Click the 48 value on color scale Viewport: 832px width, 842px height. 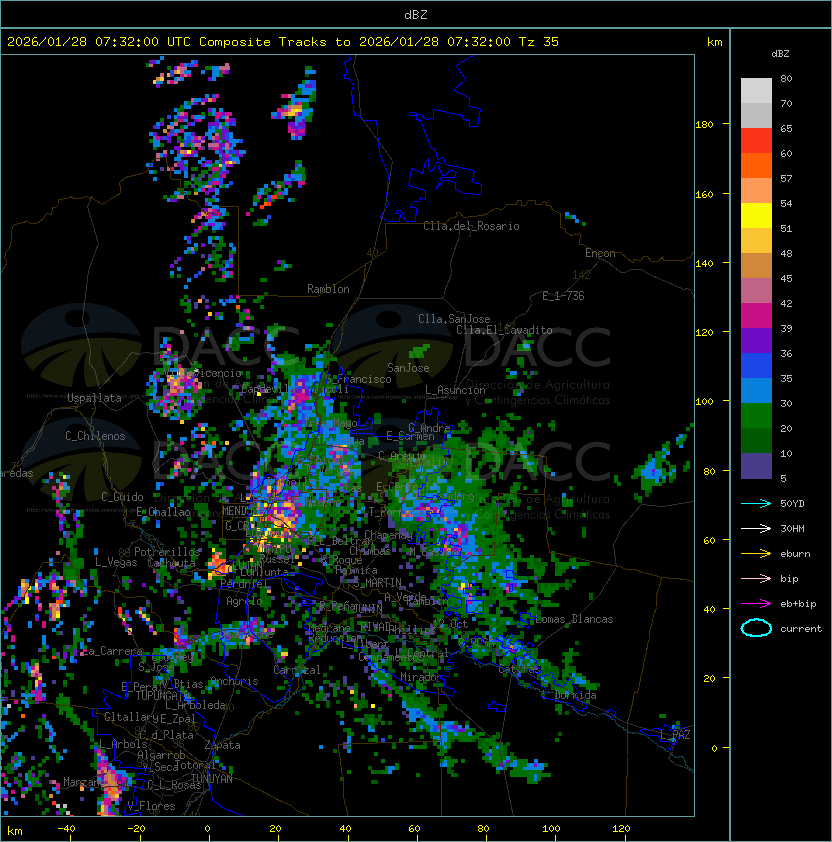[x=786, y=253]
